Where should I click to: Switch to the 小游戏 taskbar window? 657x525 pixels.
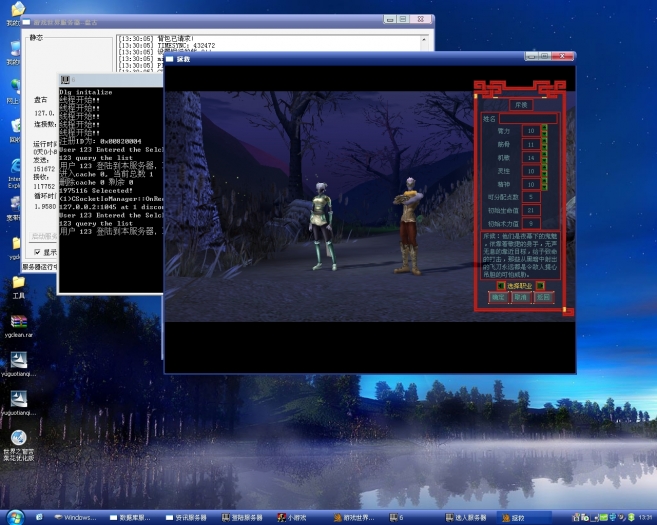click(291, 517)
